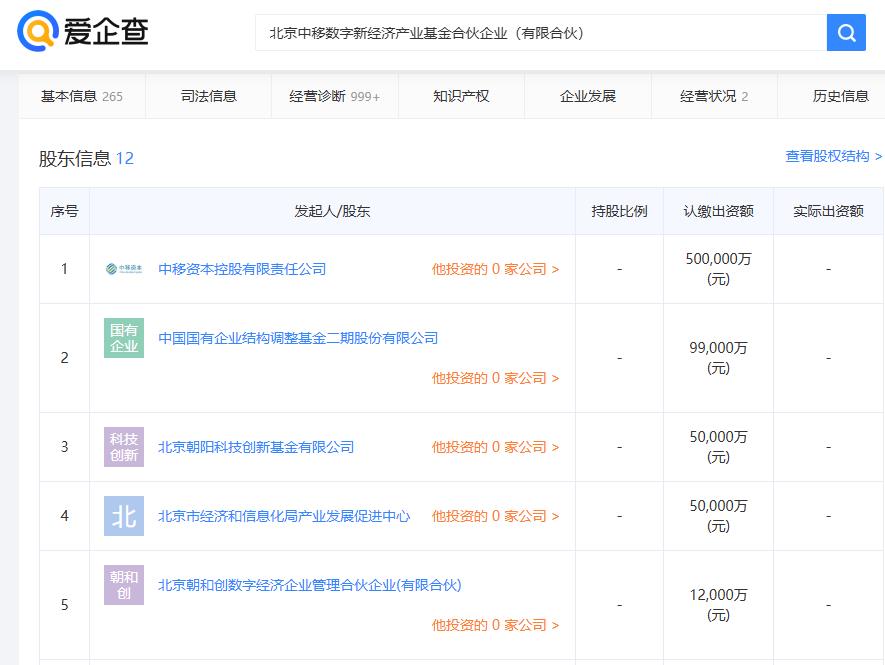Image resolution: width=885 pixels, height=665 pixels.
Task: Open the 司法信息 tab
Action: coord(208,96)
